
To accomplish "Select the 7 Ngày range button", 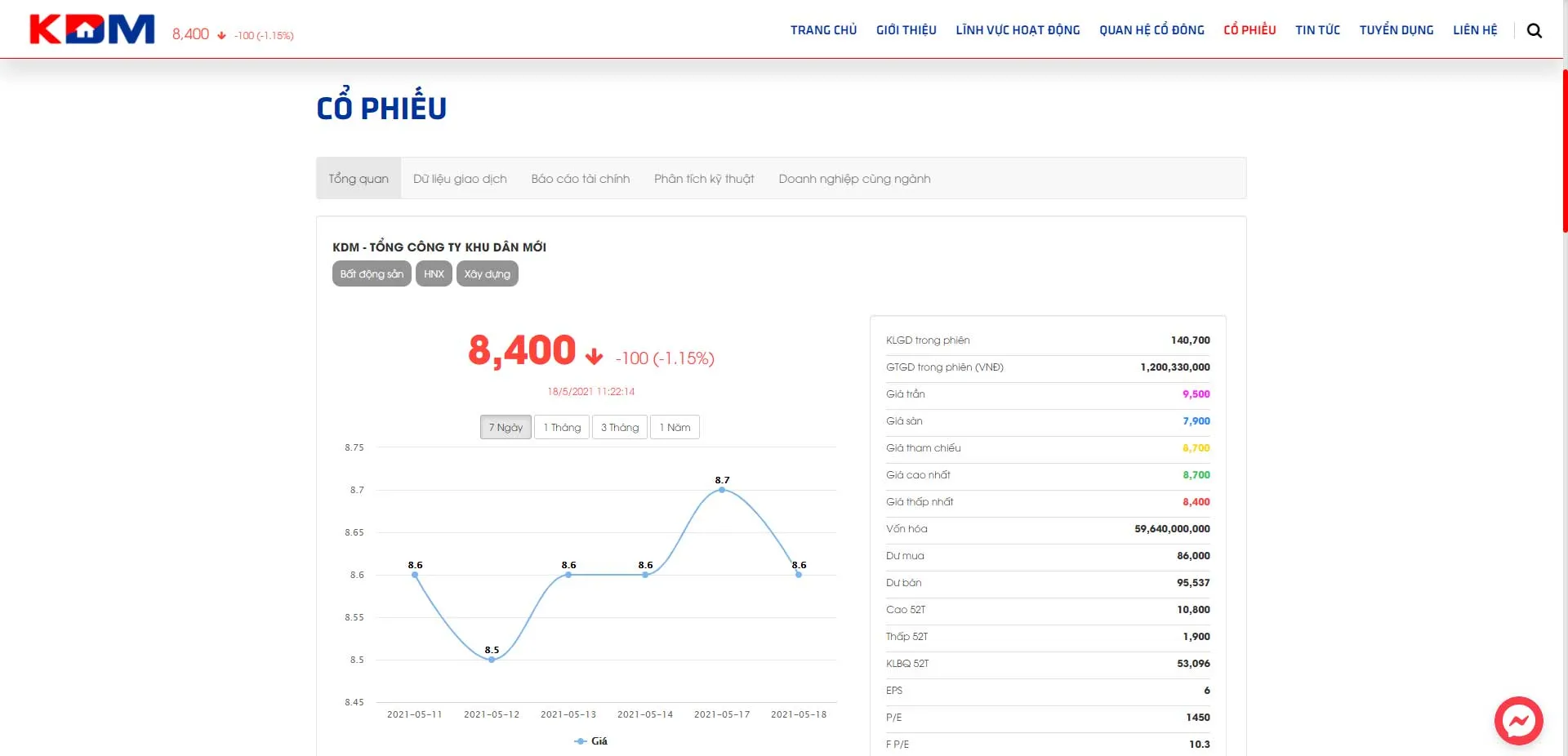I will pos(506,427).
